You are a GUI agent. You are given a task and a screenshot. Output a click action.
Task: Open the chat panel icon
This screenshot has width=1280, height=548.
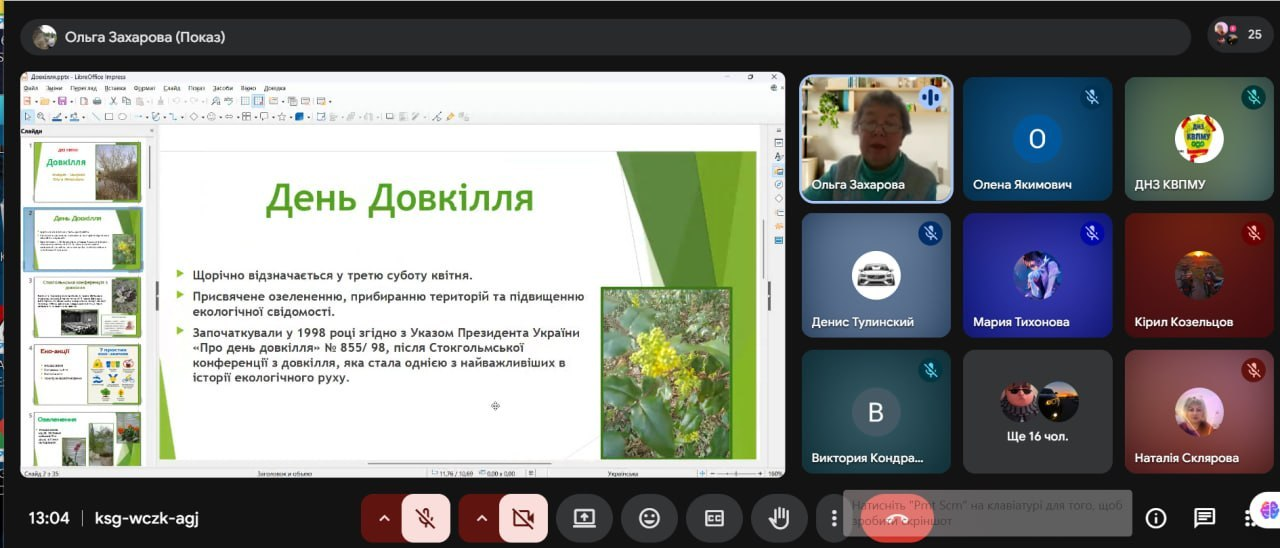click(x=1205, y=518)
